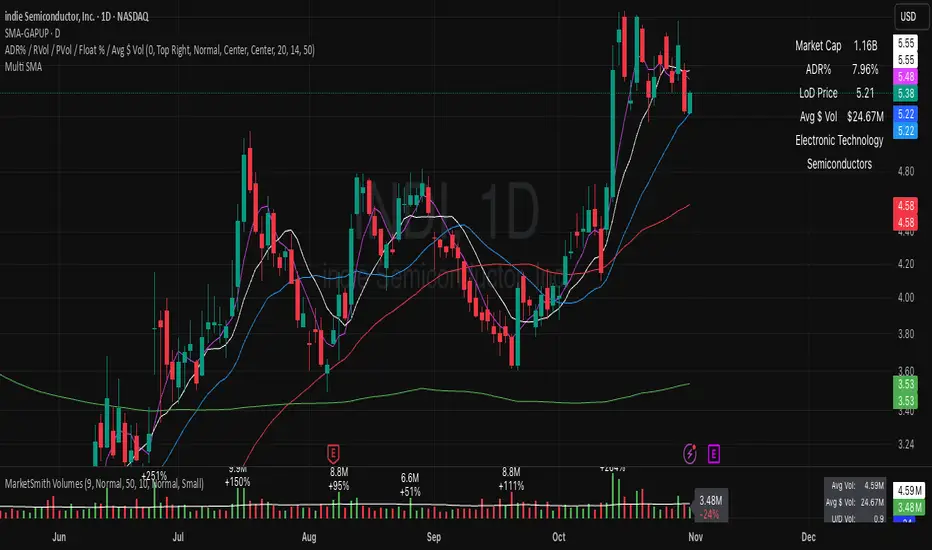Click the "1.16B" market cap value

tap(865, 46)
